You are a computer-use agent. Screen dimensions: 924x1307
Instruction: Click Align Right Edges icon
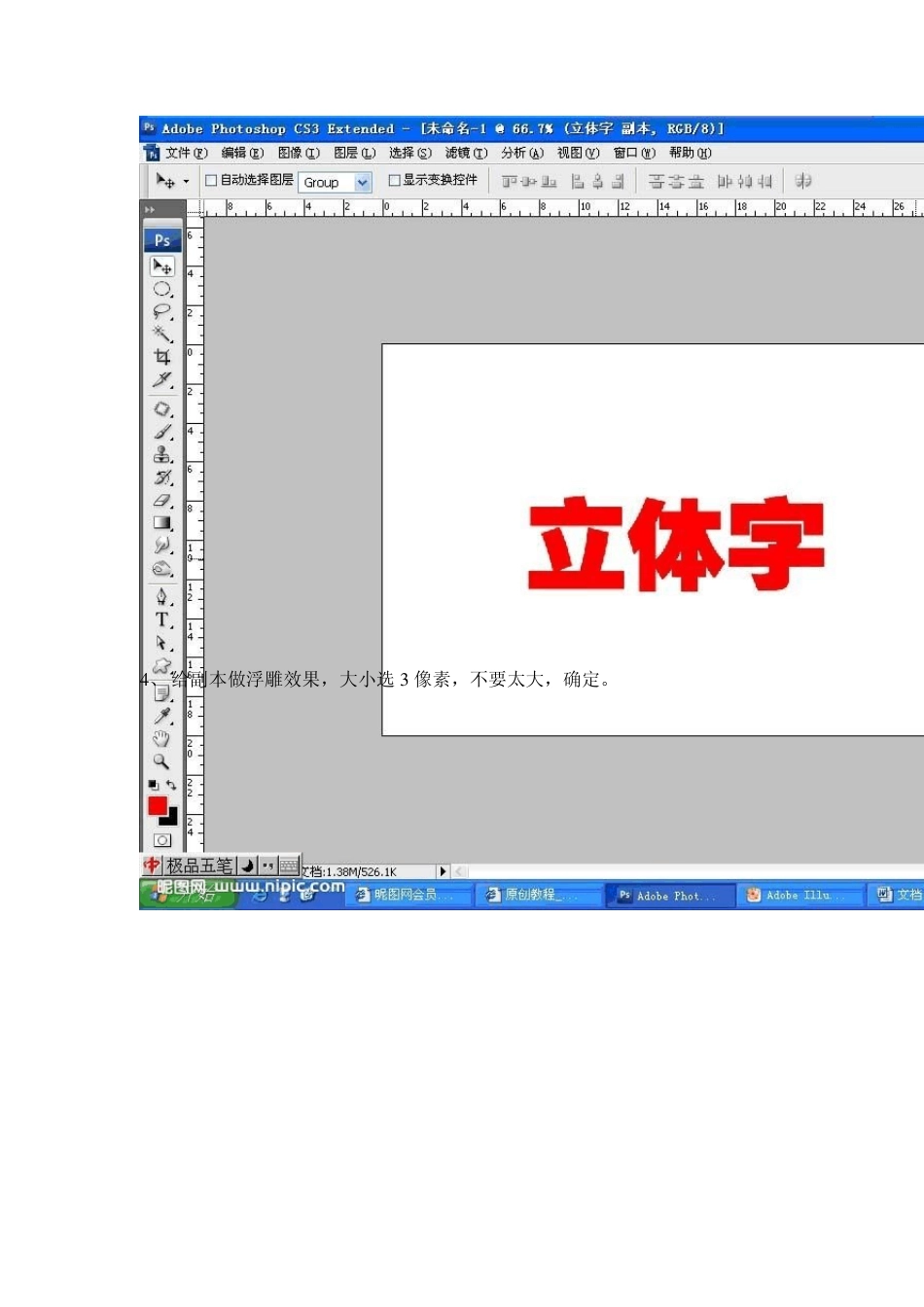618,181
